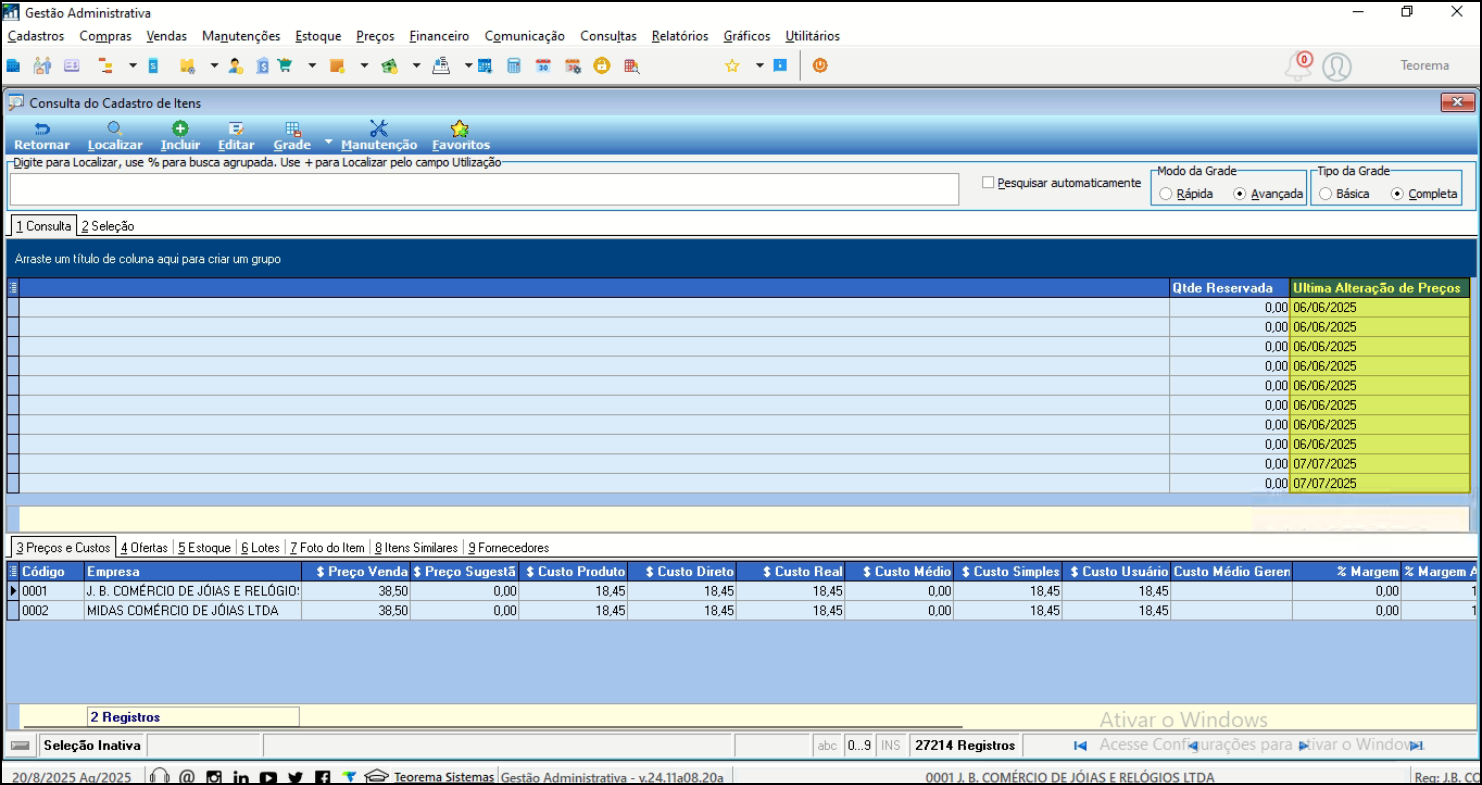This screenshot has height=785, width=1482.
Task: Click the orange power icon in toolbar
Action: click(820, 66)
